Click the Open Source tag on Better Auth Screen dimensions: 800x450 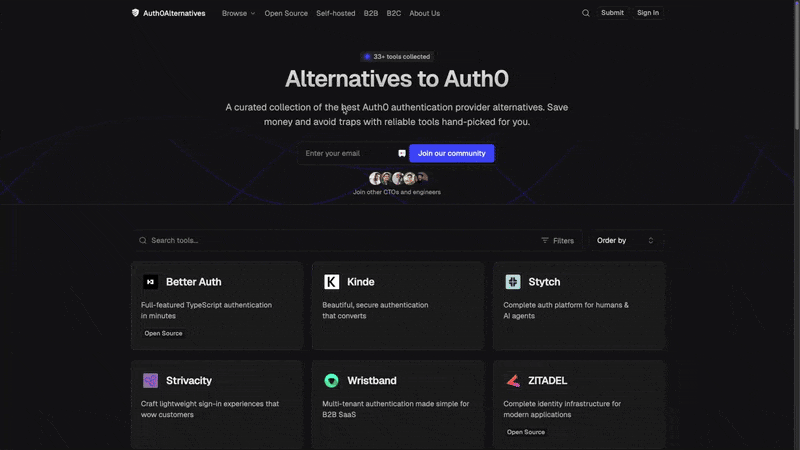click(x=163, y=333)
